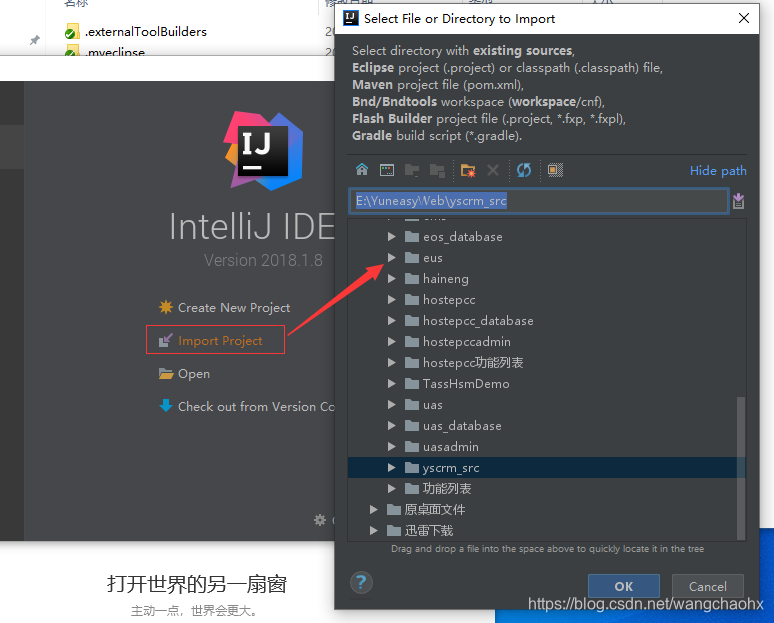774x623 pixels.
Task: Select the uasadmin folder row
Action: coord(542,447)
